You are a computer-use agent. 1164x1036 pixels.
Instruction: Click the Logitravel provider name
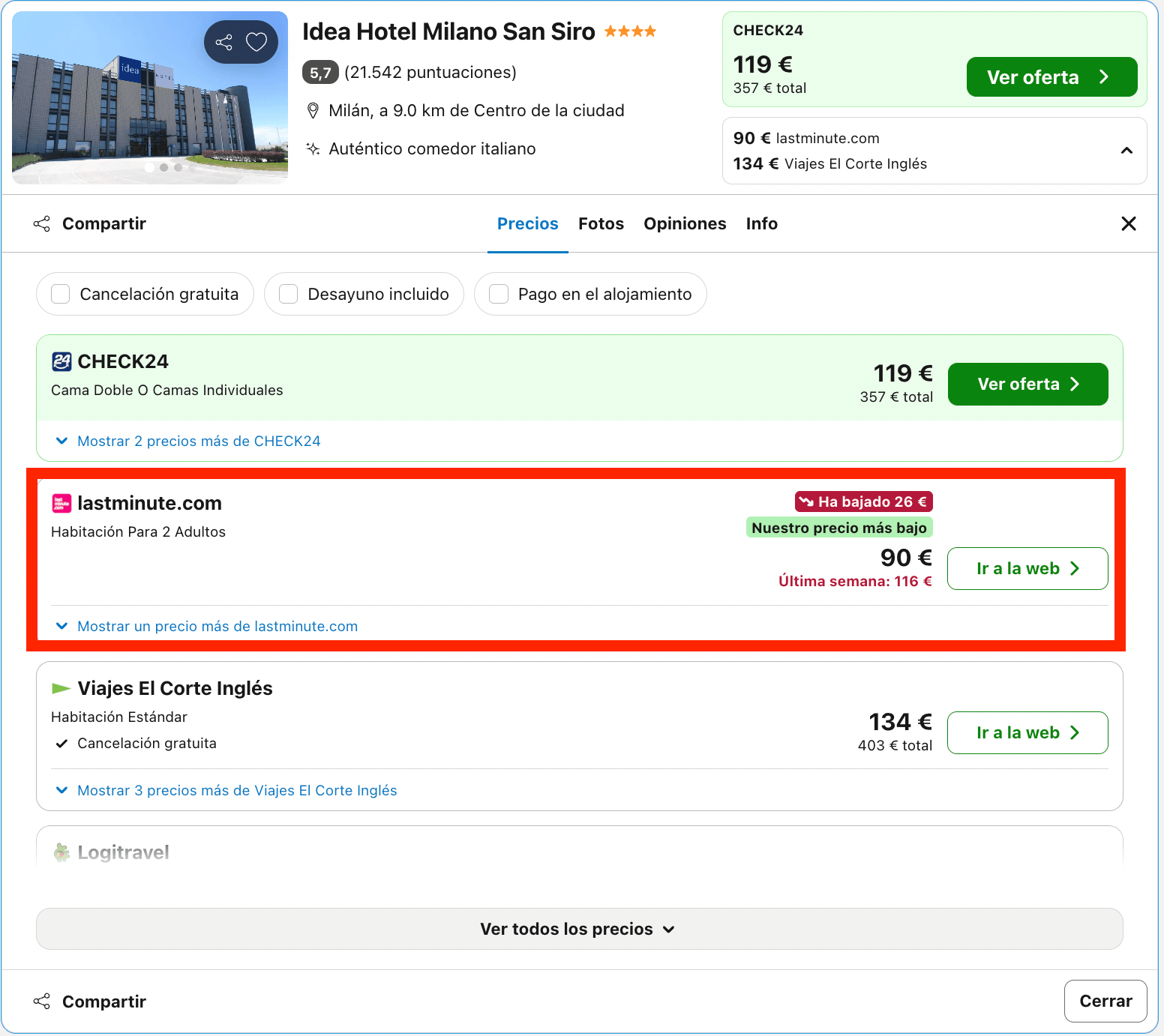click(x=123, y=852)
